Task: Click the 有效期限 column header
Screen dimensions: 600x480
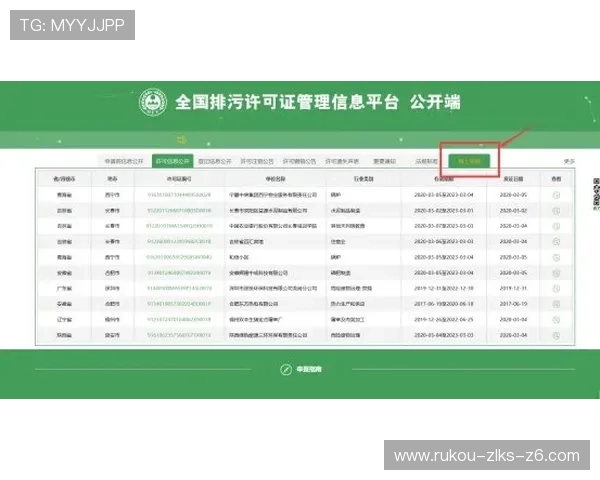Action: [x=444, y=179]
